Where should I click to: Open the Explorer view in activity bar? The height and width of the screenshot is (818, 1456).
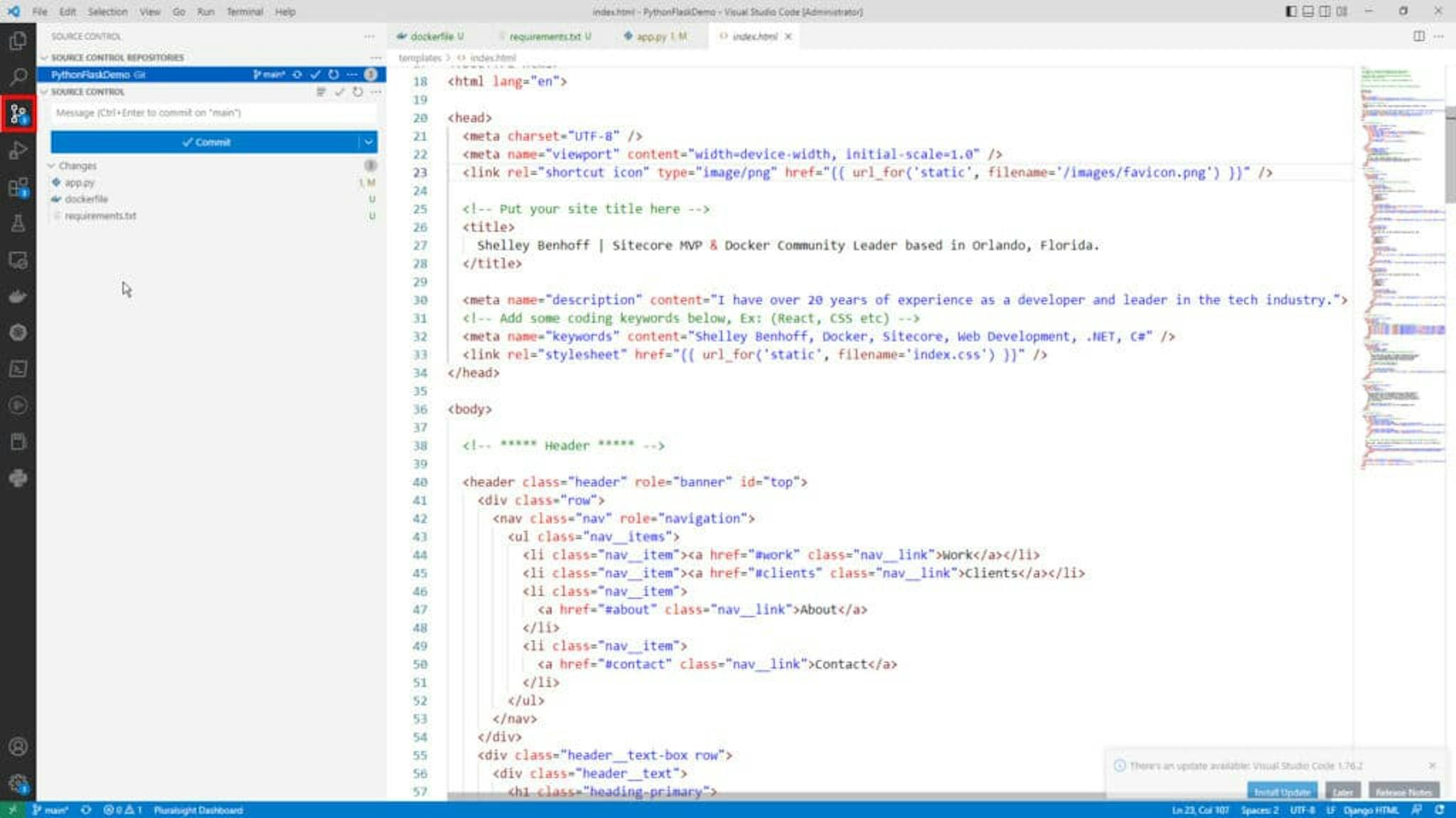click(x=18, y=41)
